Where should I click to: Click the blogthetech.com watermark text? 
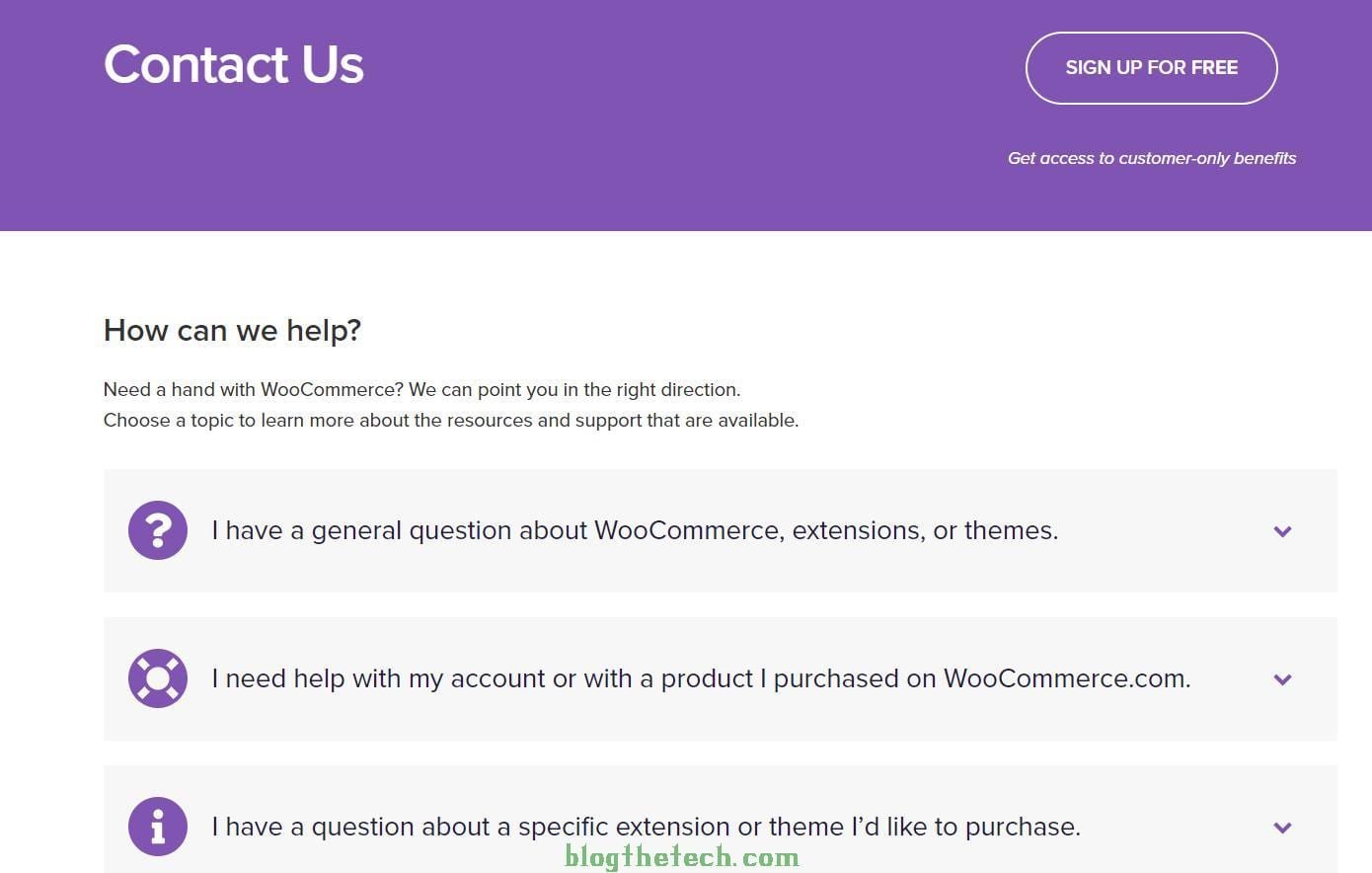pos(682,857)
